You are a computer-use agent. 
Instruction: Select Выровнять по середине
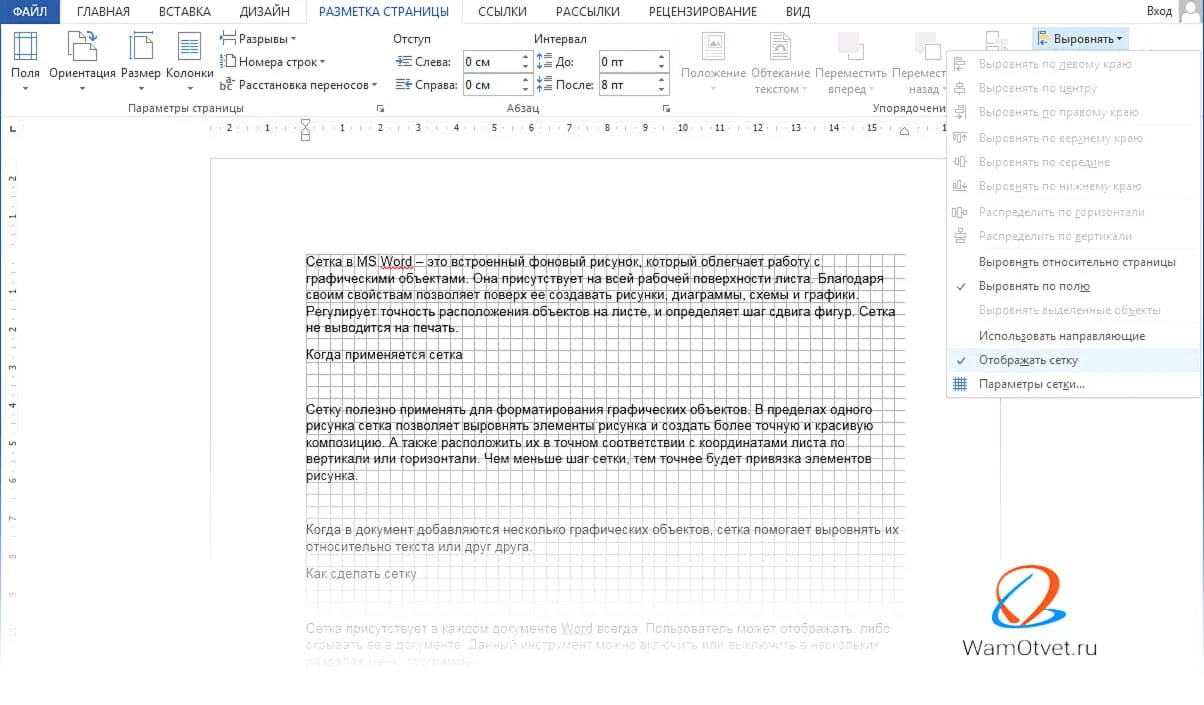click(1074, 162)
